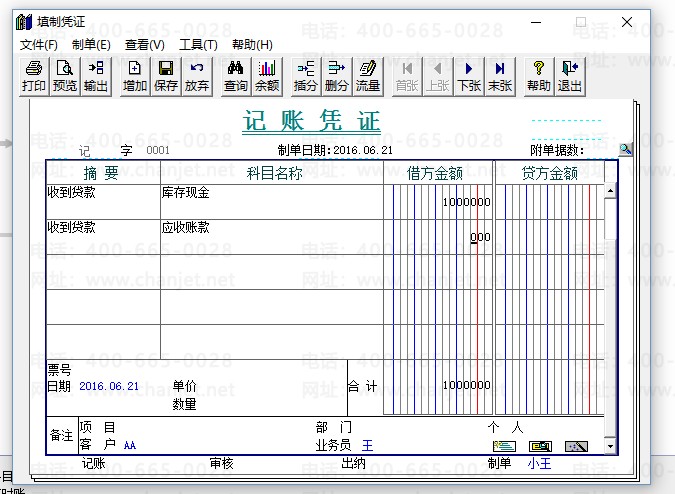Go to next voucher with 下张

(x=469, y=76)
